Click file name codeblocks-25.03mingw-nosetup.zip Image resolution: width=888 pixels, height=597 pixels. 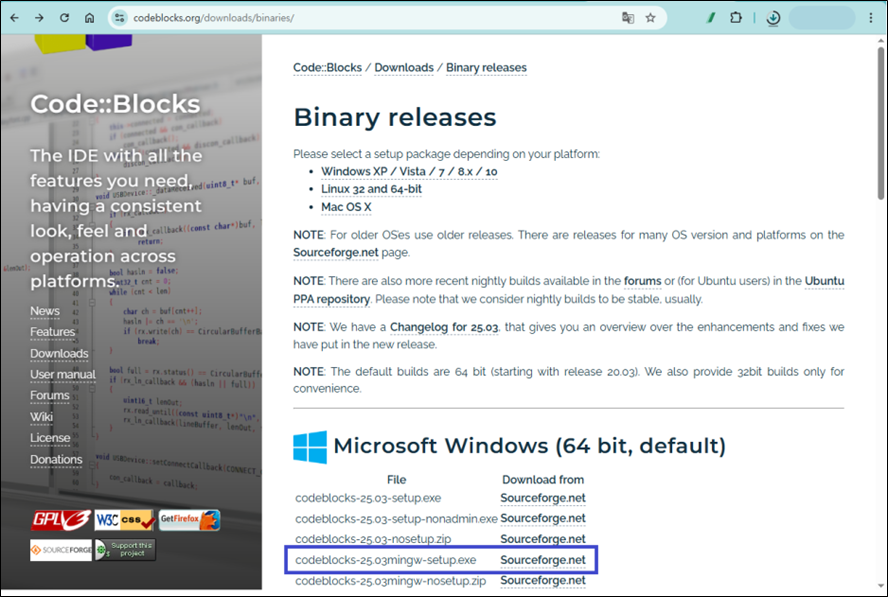point(391,581)
